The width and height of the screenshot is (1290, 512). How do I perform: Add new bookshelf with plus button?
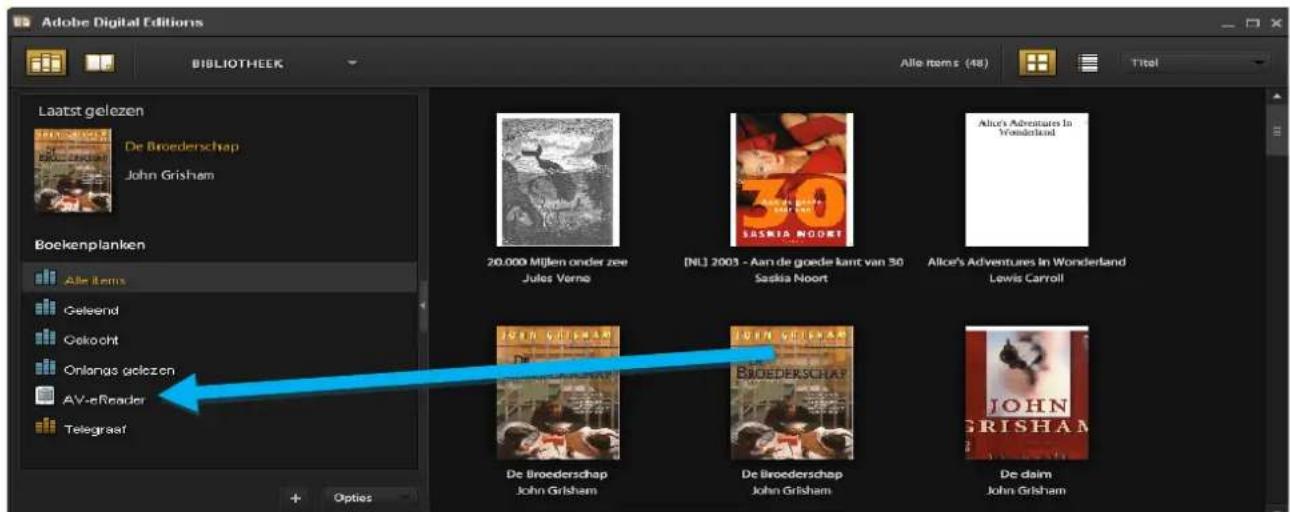coord(296,497)
